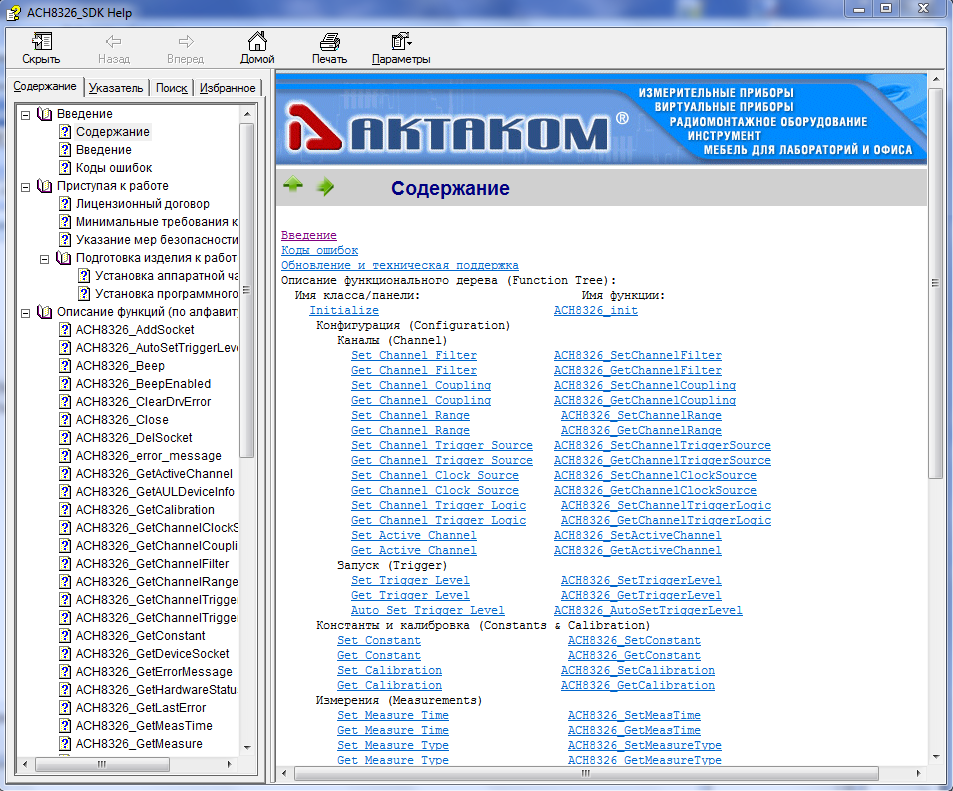Select ACH8326_error_message in the tree
953x791 pixels.
[148, 456]
